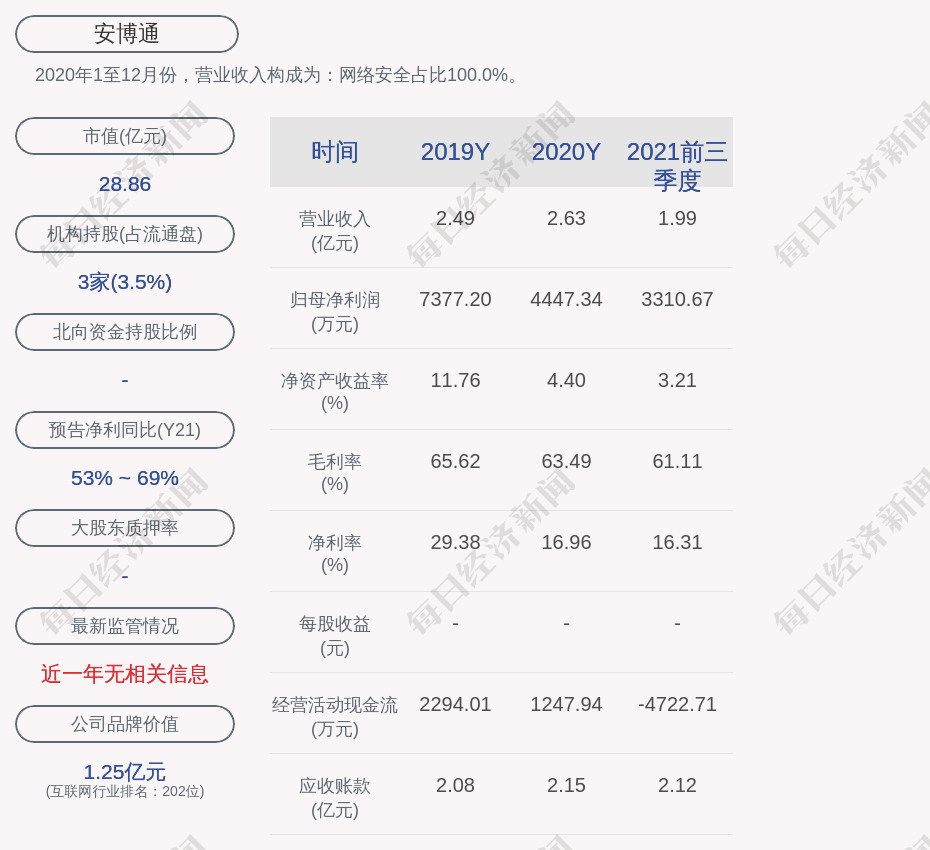Select the revenue composition sentence for 2020
The height and width of the screenshot is (850, 930).
[x=278, y=75]
